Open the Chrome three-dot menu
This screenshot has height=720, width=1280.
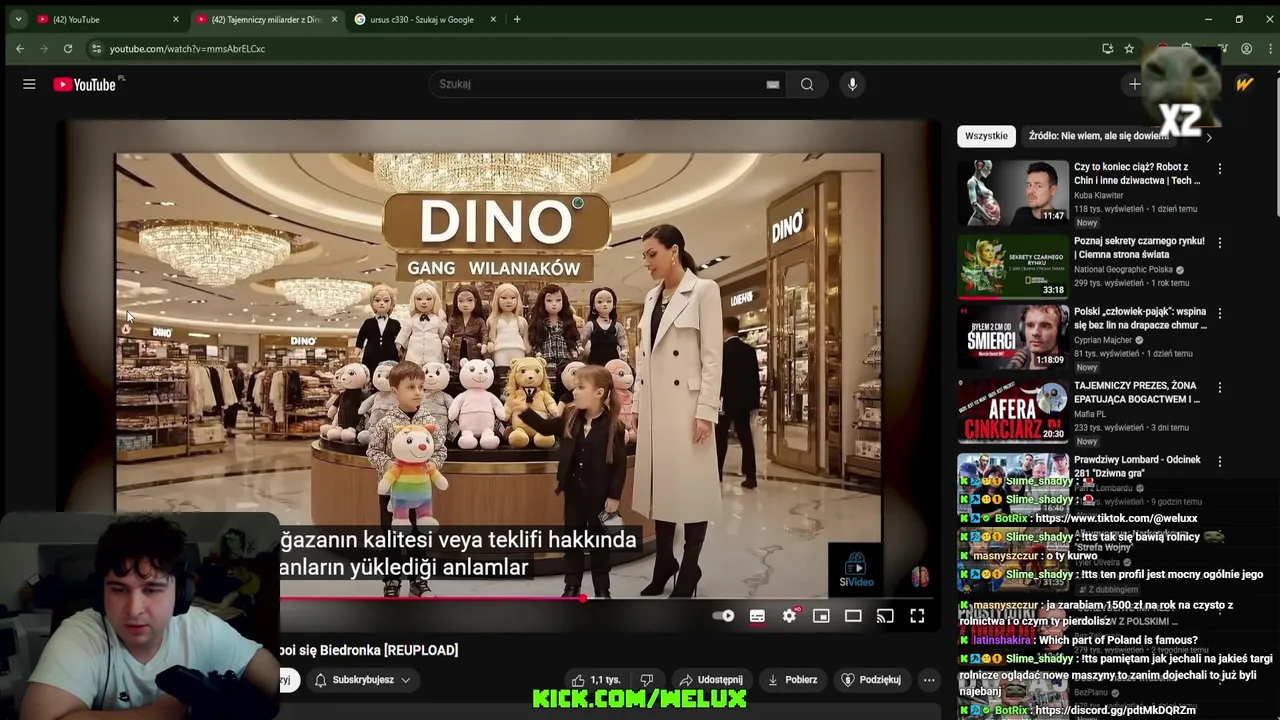pyautogui.click(x=1268, y=48)
